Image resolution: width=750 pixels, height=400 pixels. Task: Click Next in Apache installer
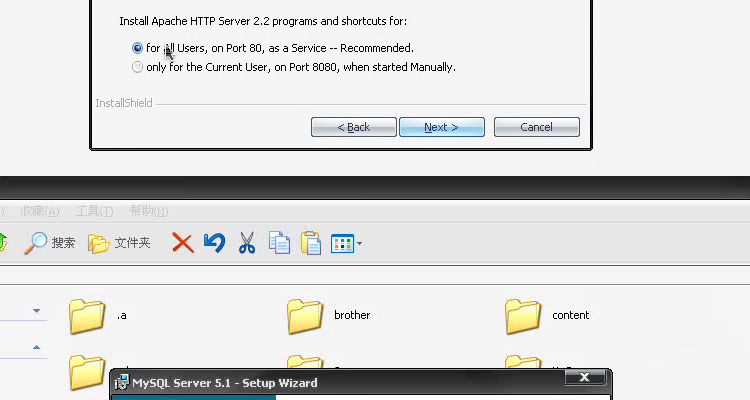click(441, 127)
